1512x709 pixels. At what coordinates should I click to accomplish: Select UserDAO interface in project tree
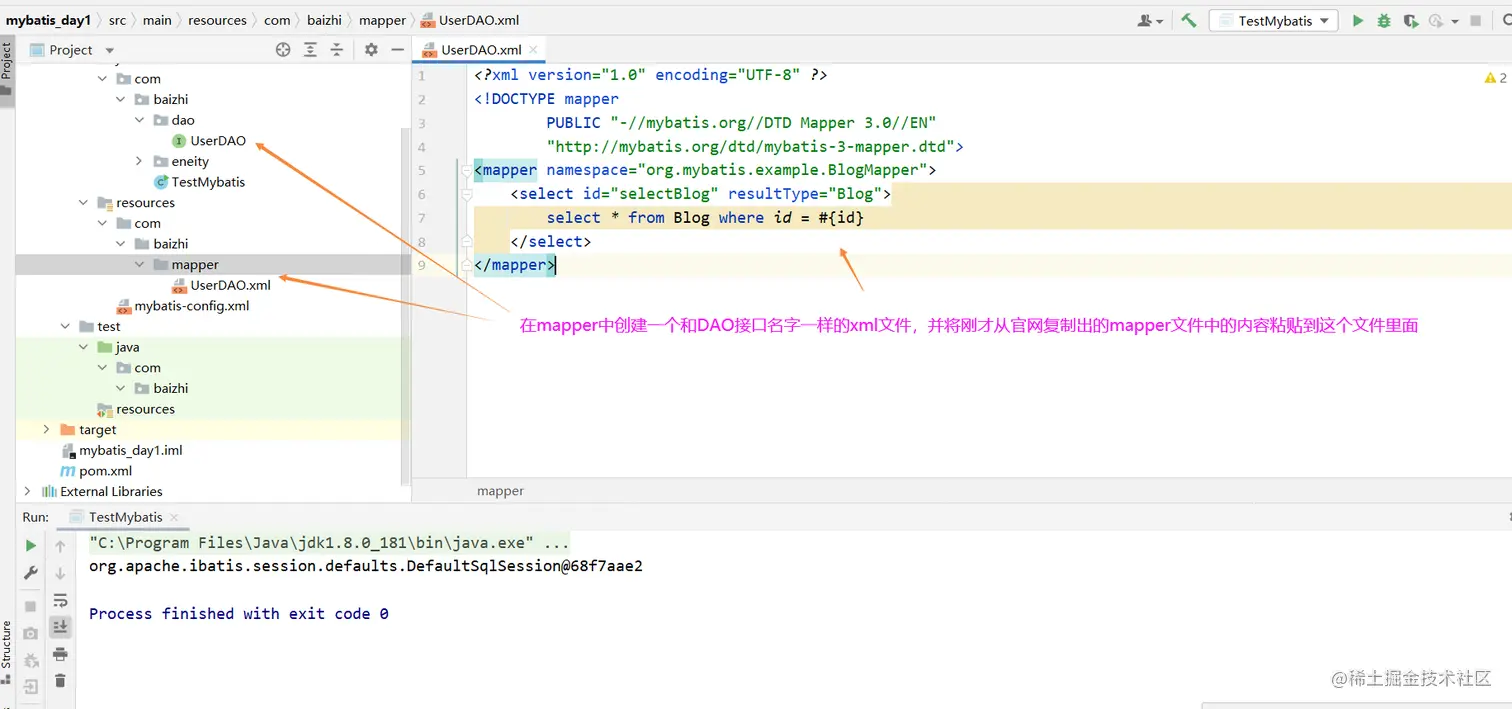[209, 141]
